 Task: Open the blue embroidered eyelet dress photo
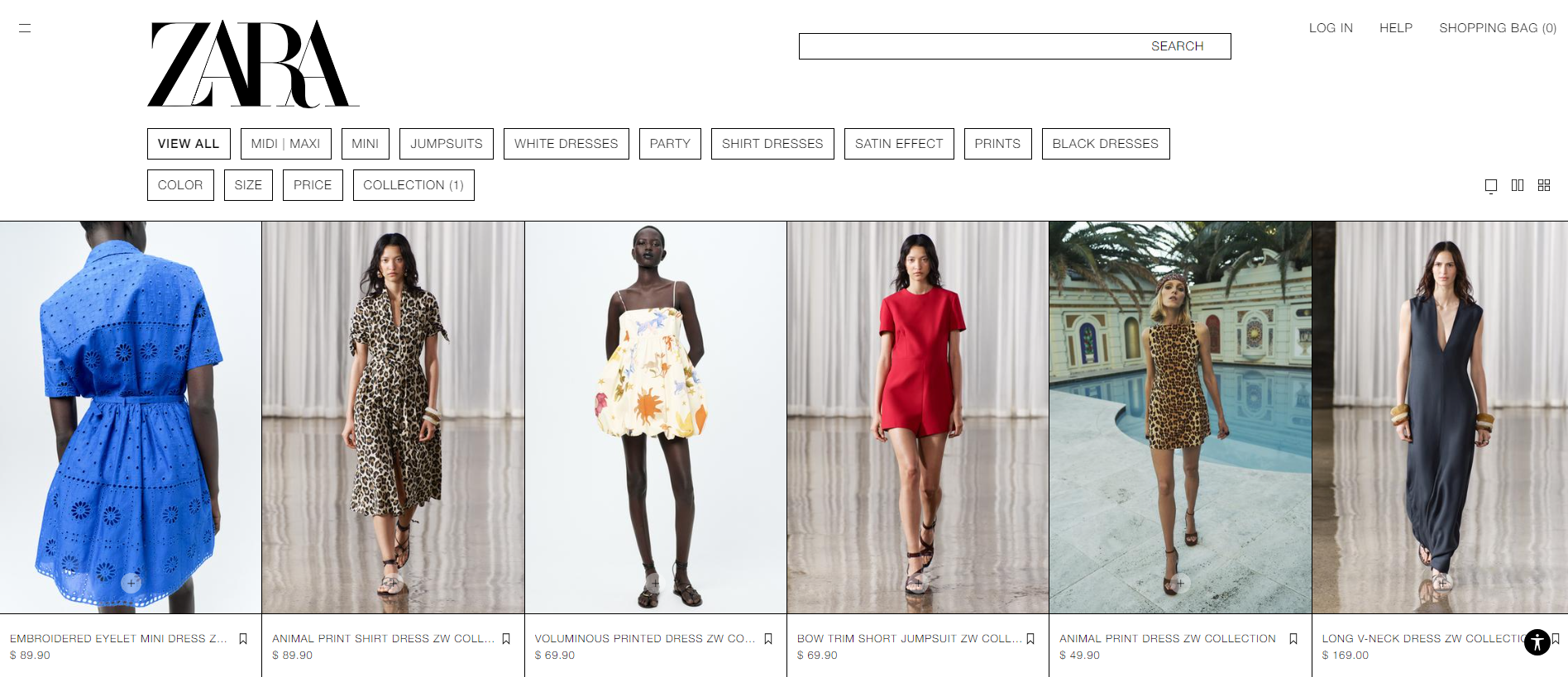[131, 417]
